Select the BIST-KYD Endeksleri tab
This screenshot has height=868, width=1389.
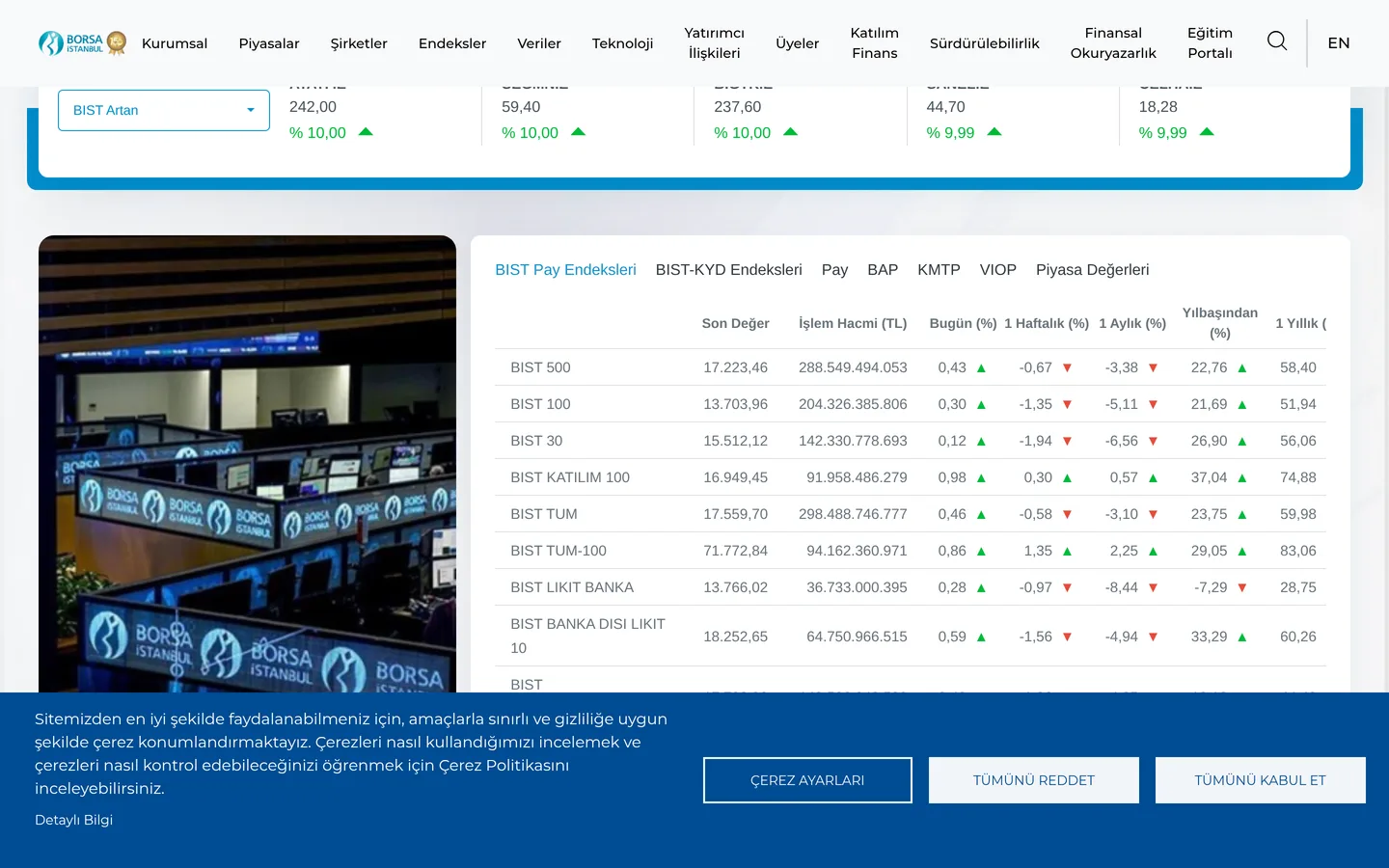[729, 270]
